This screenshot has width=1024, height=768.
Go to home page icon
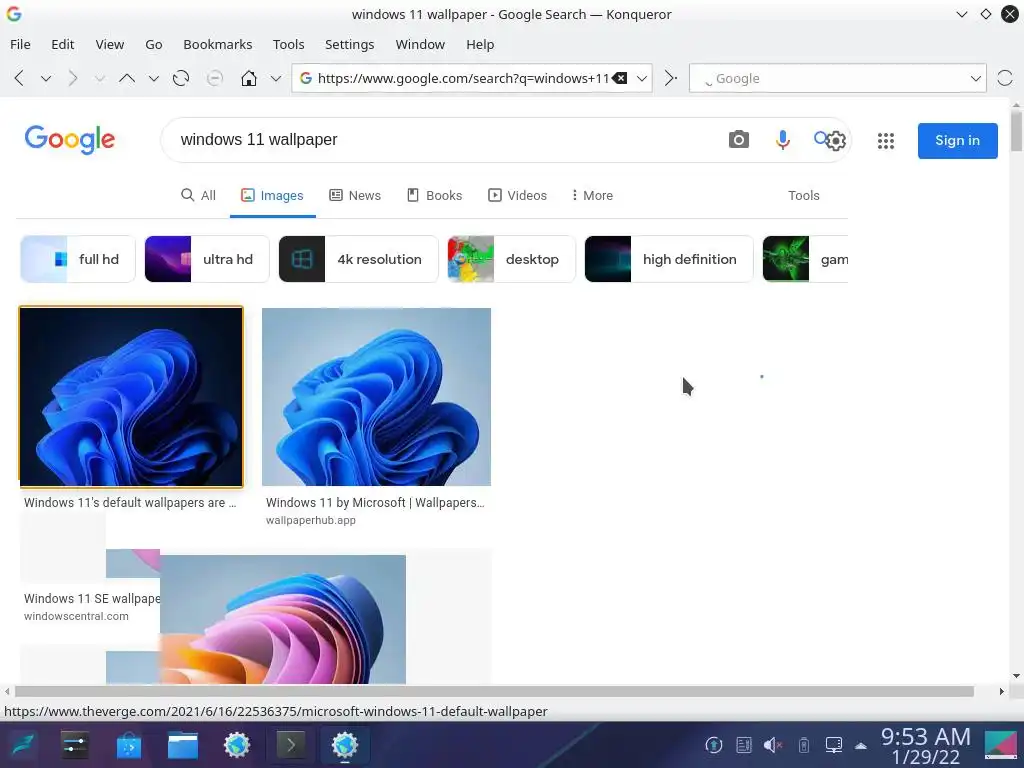(x=249, y=78)
